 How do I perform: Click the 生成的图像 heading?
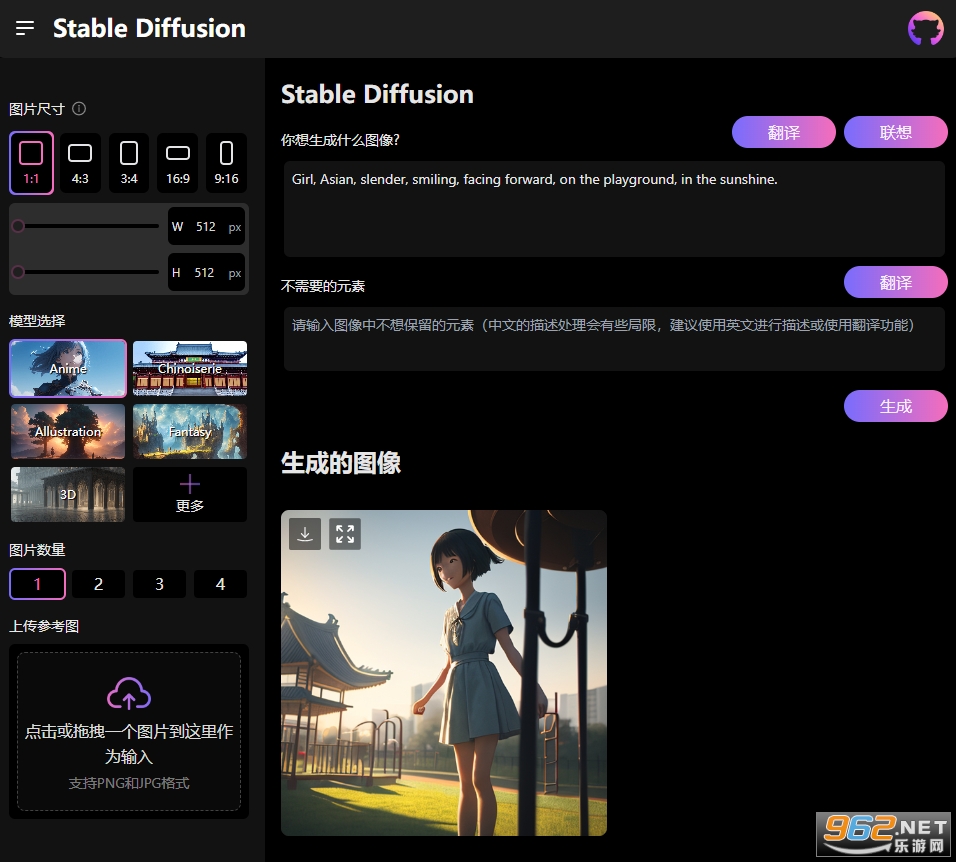341,463
